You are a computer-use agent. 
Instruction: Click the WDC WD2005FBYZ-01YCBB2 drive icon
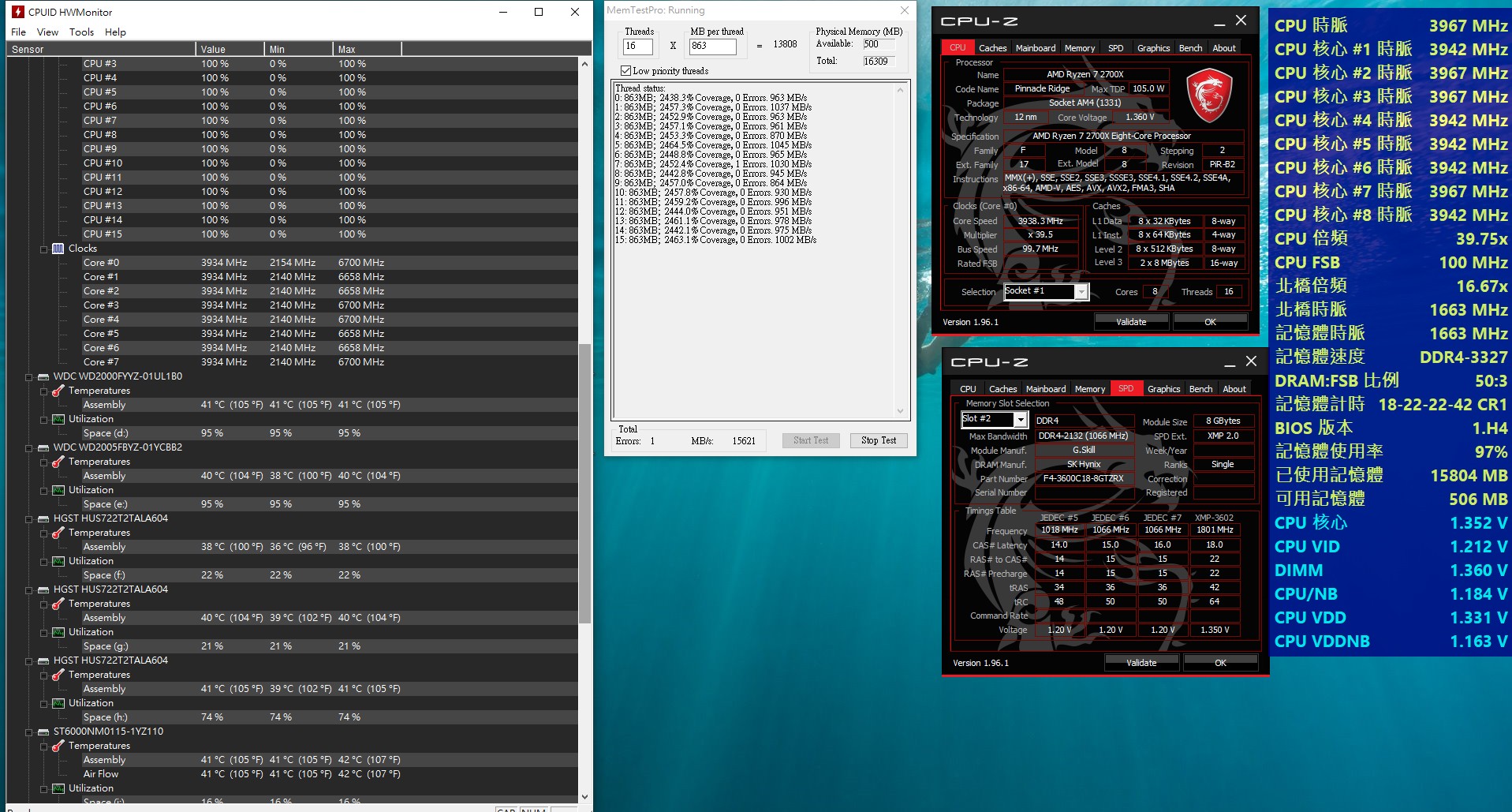[x=43, y=447]
